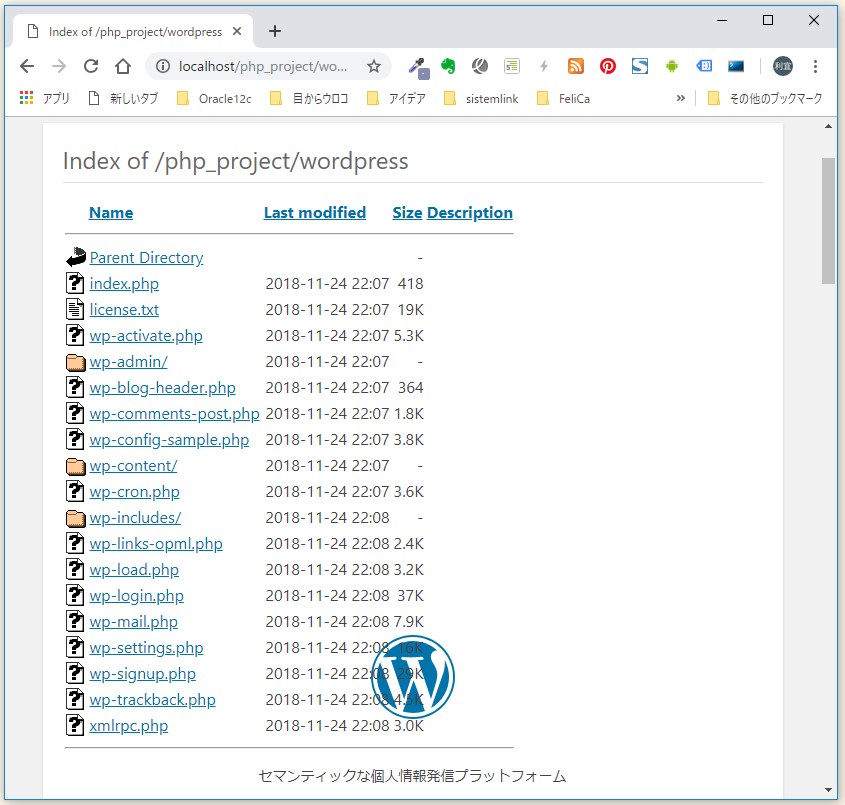Open the wp-signup.php link
This screenshot has width=845, height=805.
[142, 674]
